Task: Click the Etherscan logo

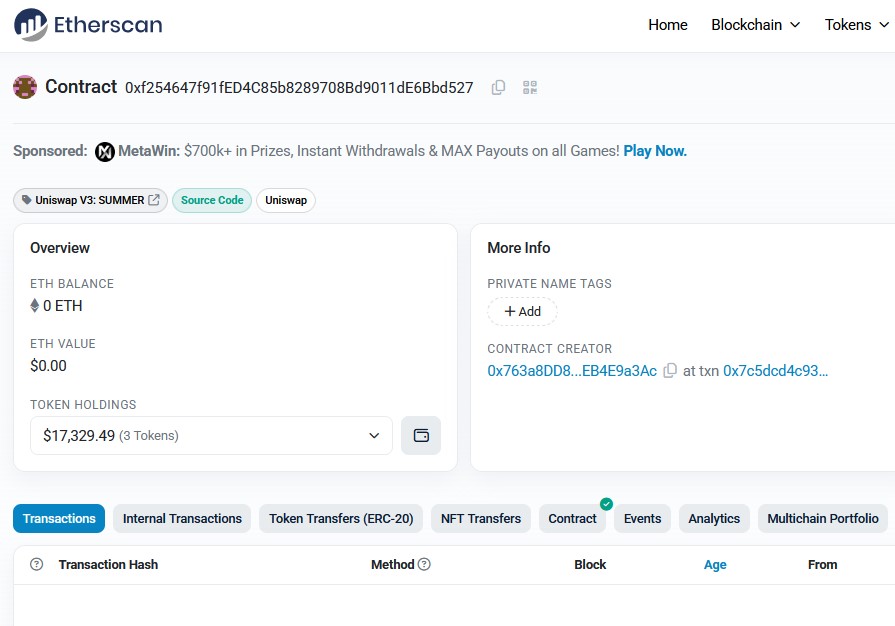Action: [x=88, y=25]
